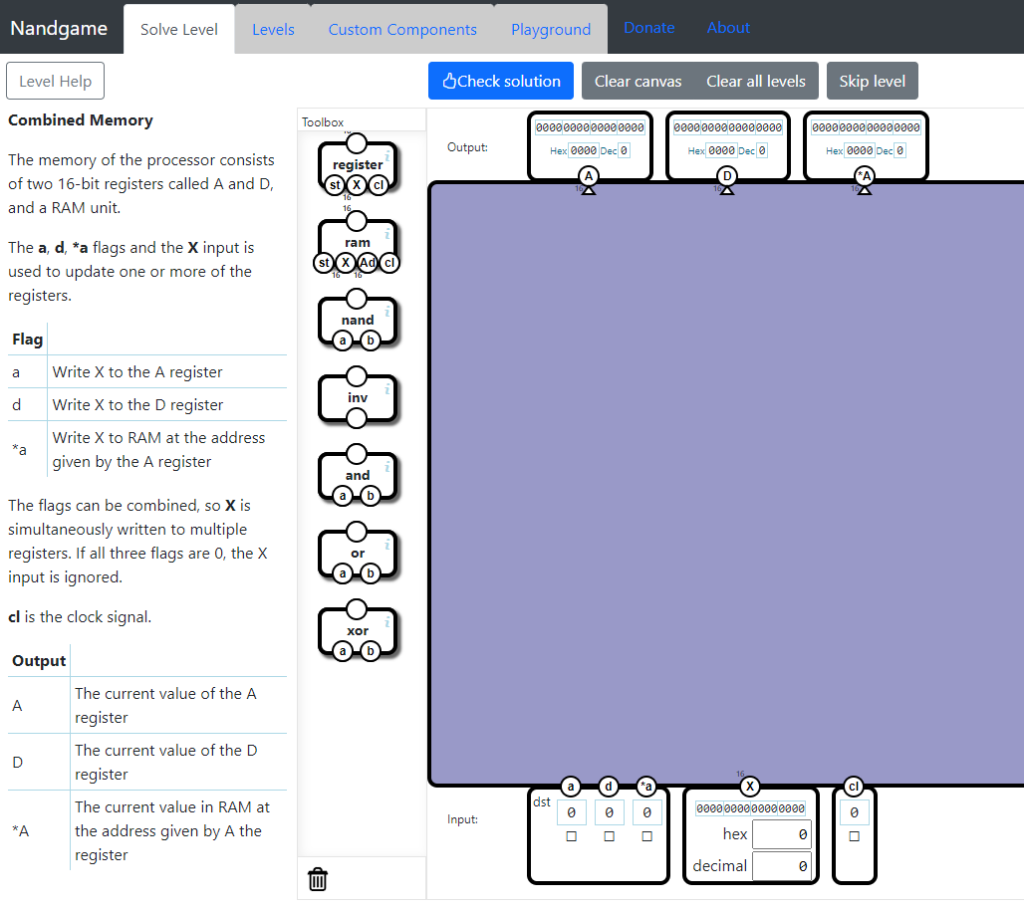Select the xor gate component

[357, 631]
